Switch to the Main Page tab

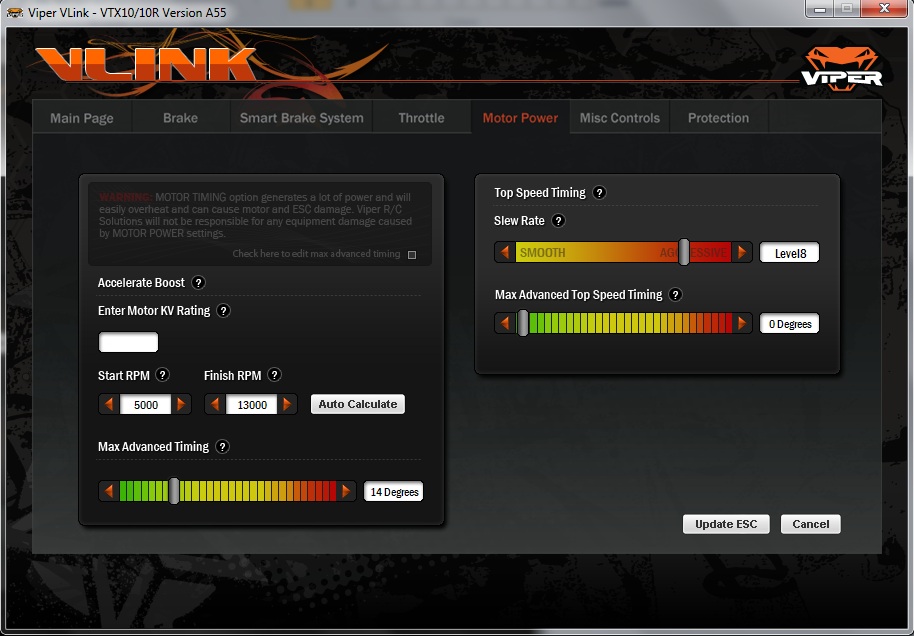tap(82, 118)
